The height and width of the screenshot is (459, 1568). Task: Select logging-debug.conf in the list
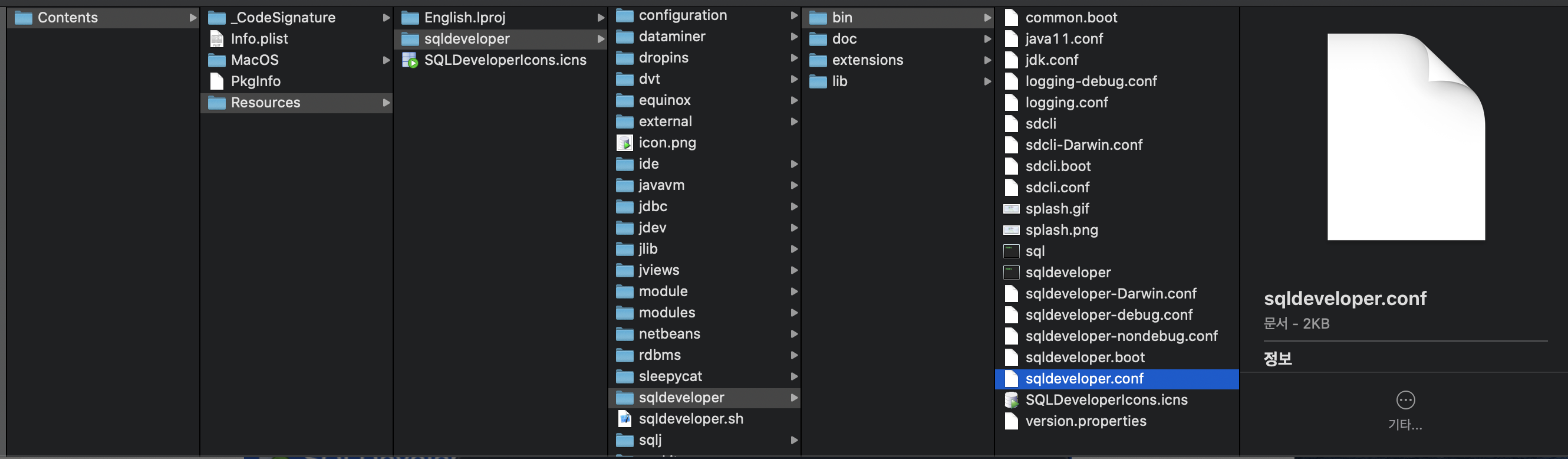coord(1116,81)
